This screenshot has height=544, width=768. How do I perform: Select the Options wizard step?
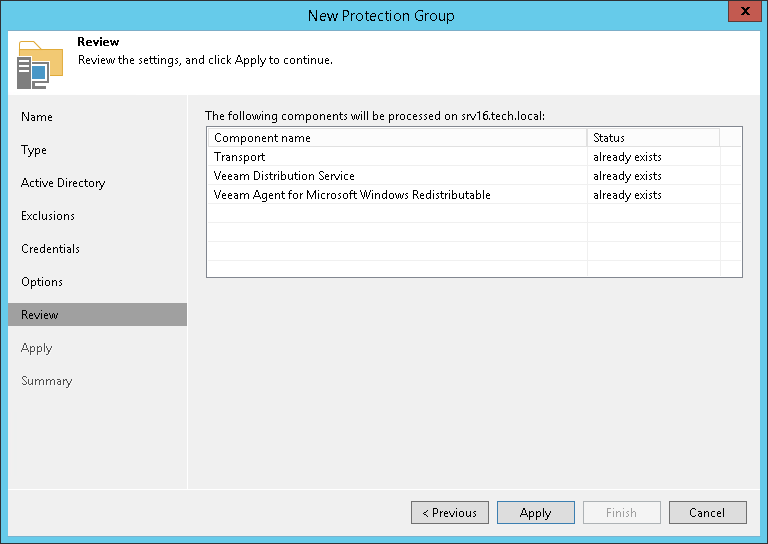tap(42, 282)
